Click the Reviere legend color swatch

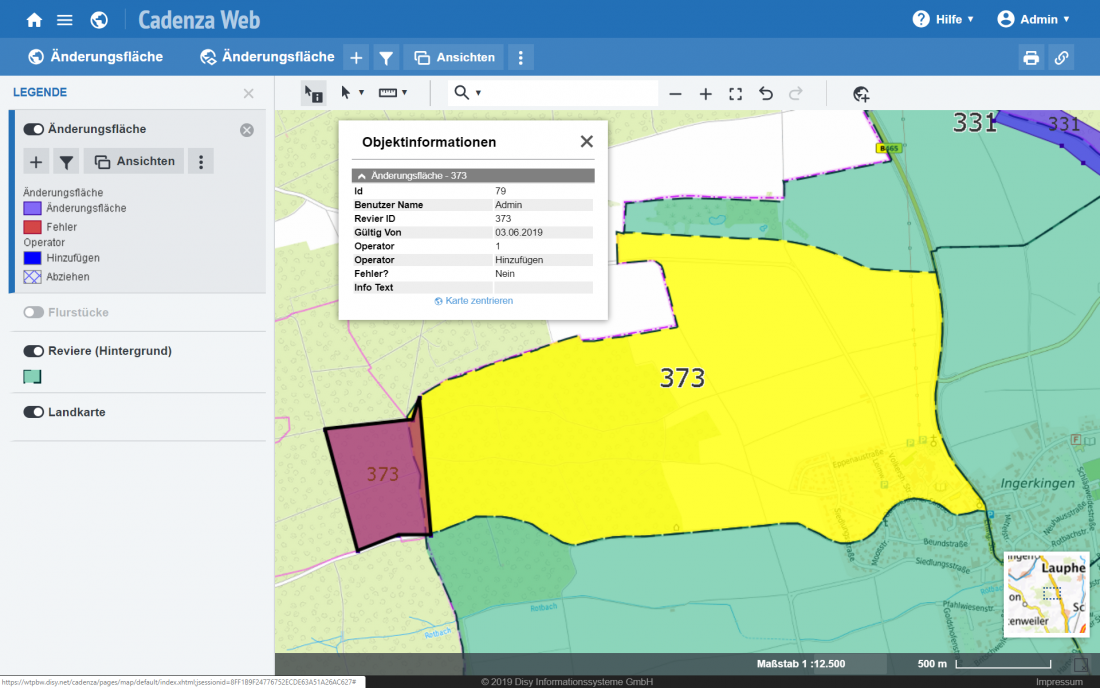33,377
